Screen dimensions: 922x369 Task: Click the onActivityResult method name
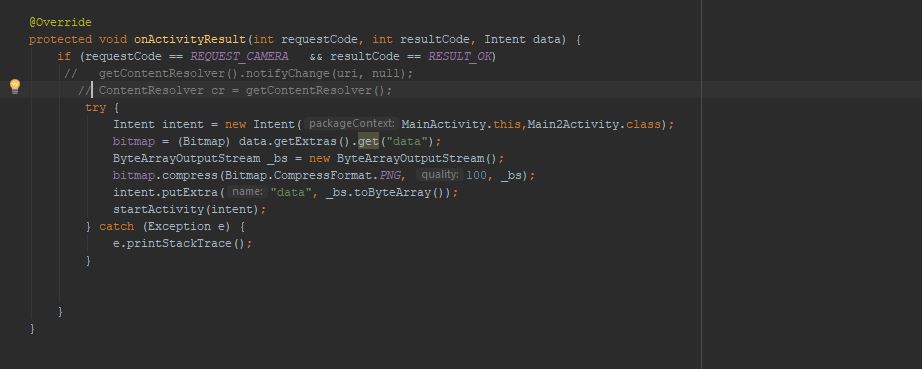190,39
